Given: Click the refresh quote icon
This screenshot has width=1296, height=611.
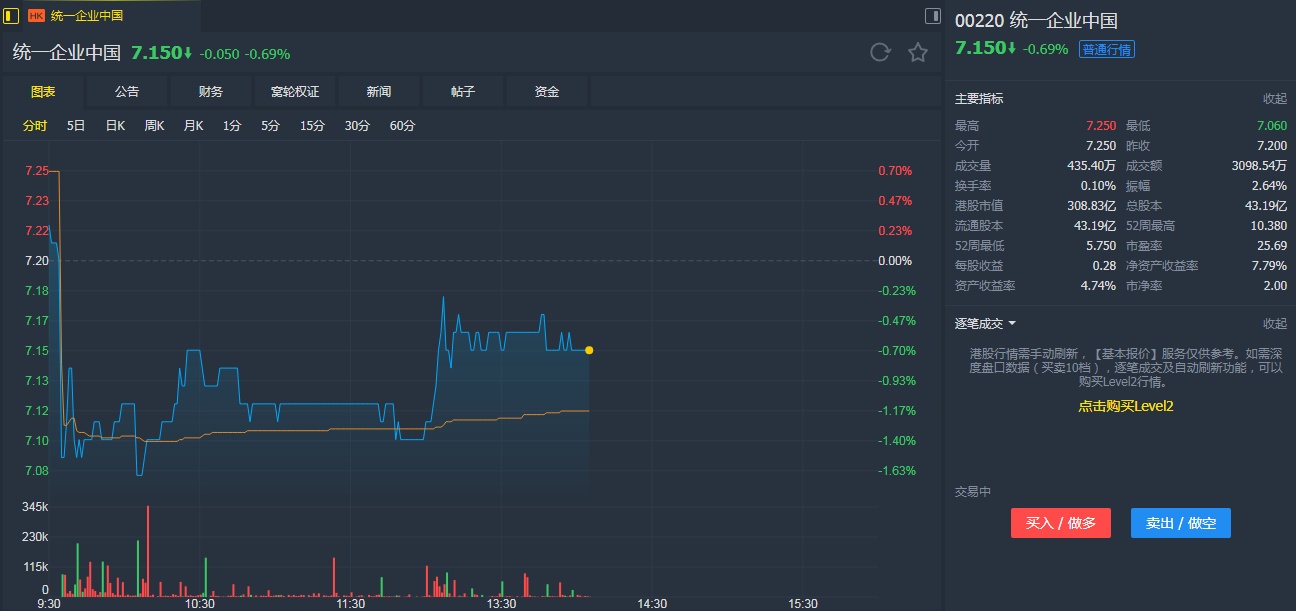Looking at the screenshot, I should (x=880, y=52).
